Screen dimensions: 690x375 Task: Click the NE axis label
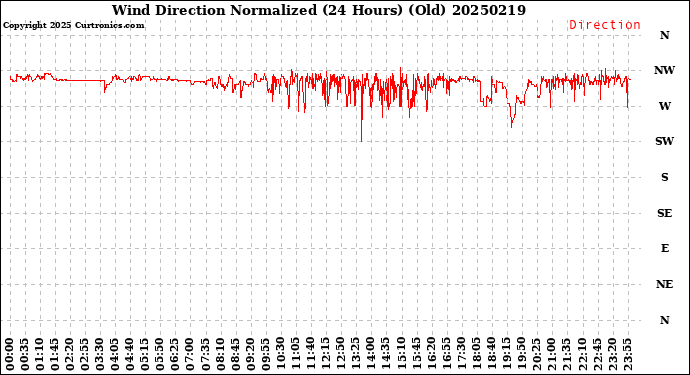click(x=664, y=284)
